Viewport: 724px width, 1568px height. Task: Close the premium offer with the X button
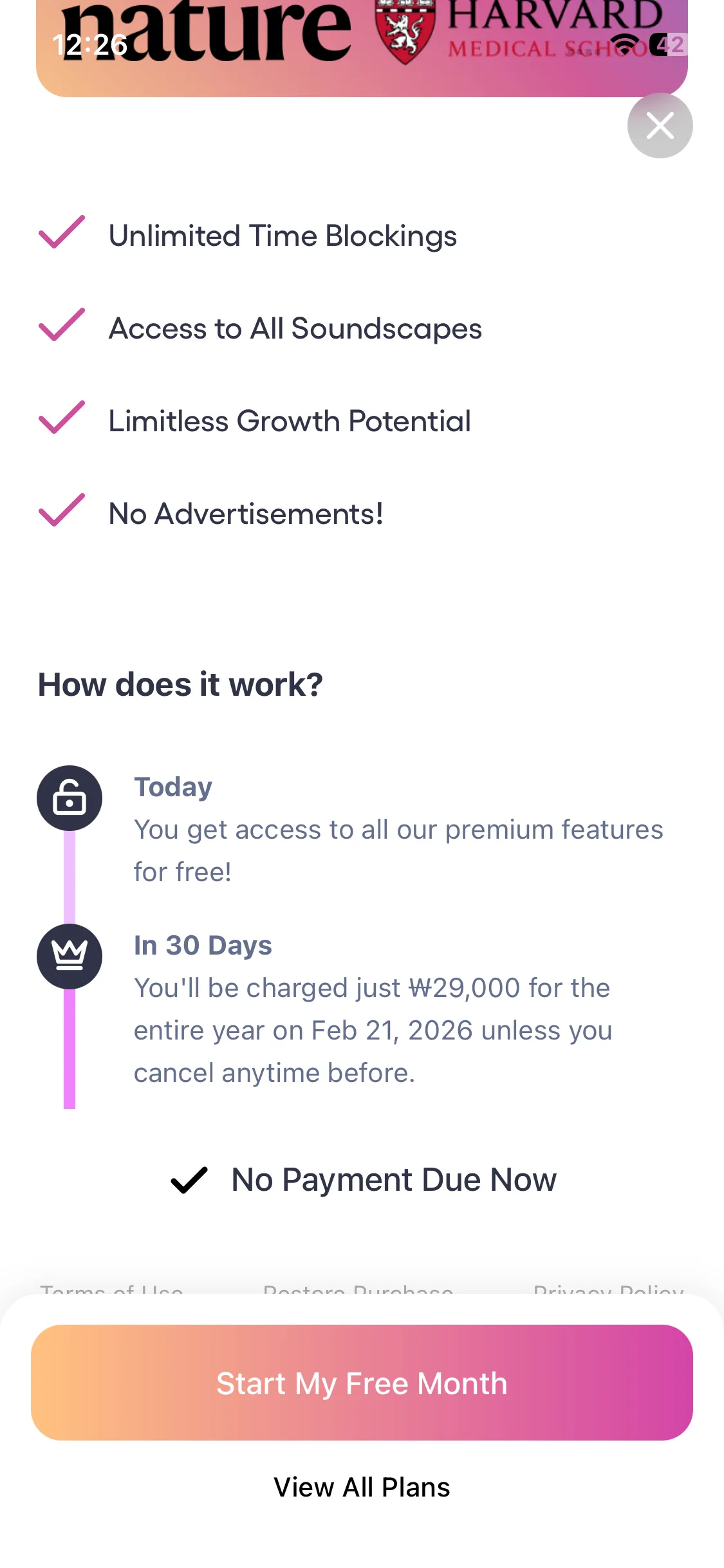tap(660, 126)
